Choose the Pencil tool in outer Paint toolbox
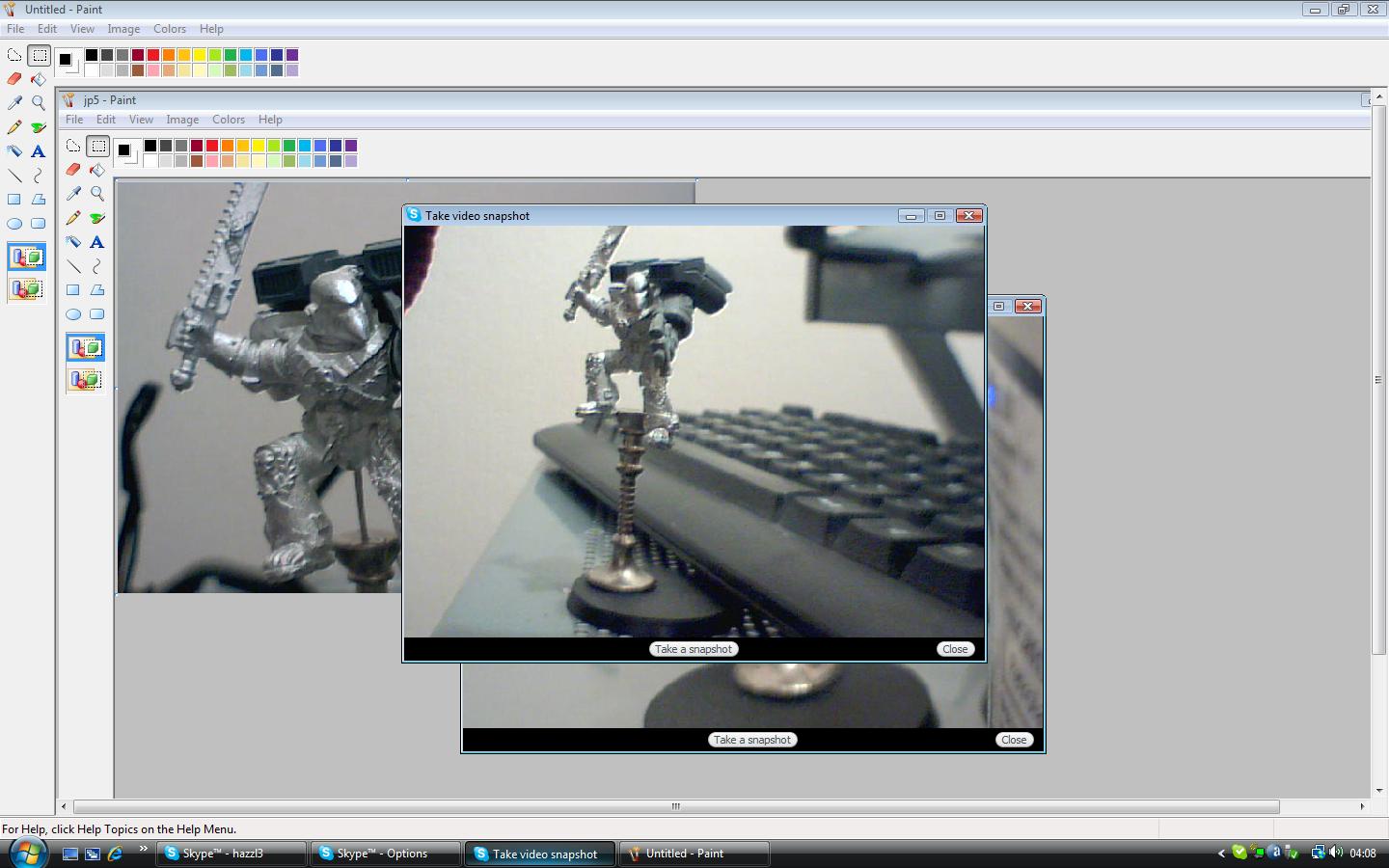 click(x=14, y=127)
